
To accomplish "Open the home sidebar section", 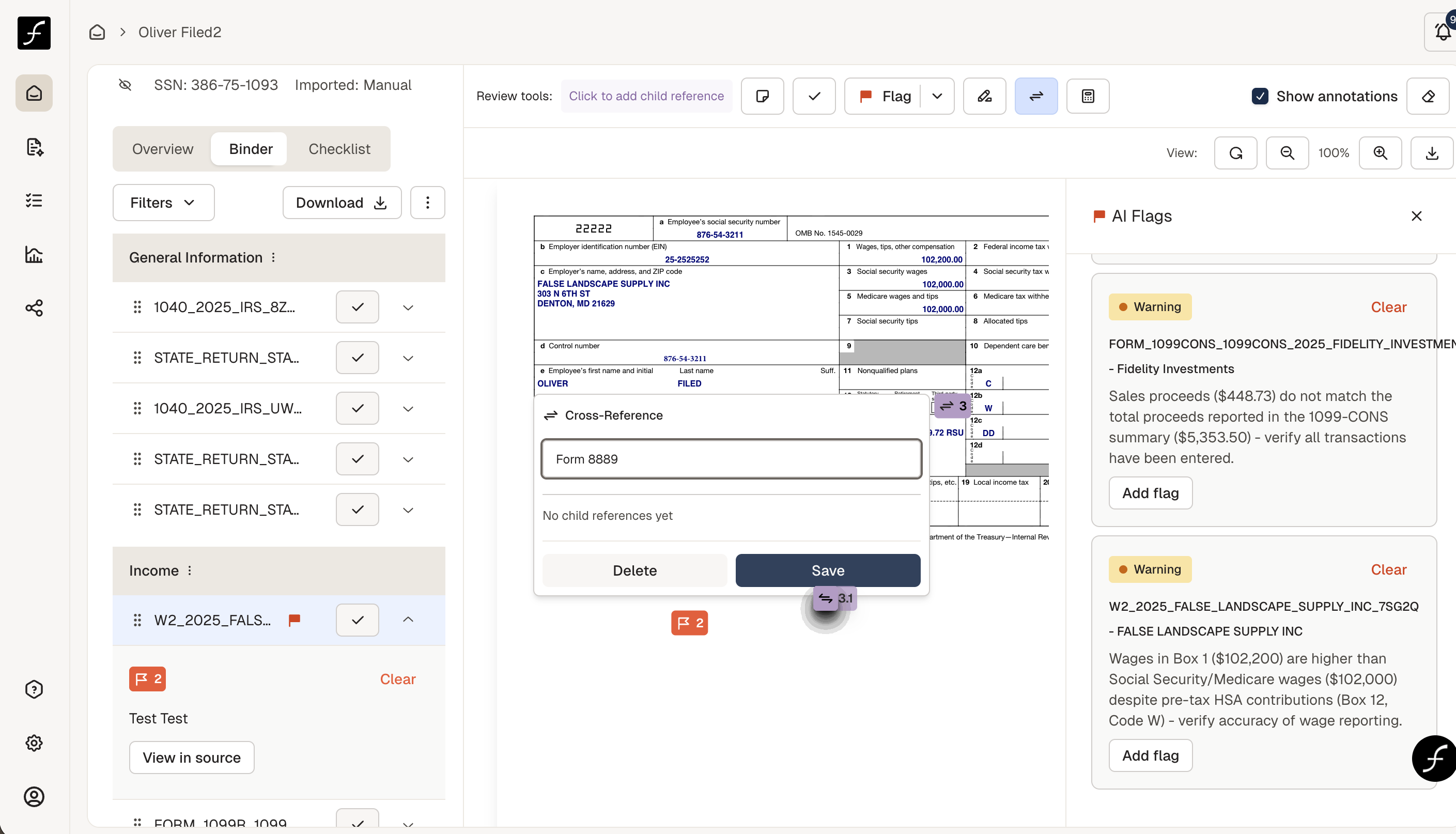I will 34,93.
